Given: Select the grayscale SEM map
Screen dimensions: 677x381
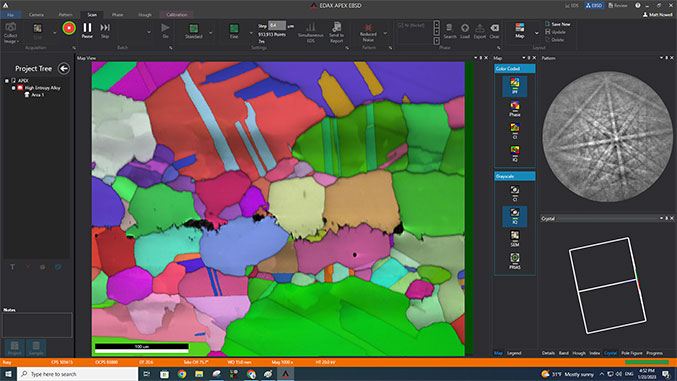Looking at the screenshot, I should pyautogui.click(x=515, y=238).
